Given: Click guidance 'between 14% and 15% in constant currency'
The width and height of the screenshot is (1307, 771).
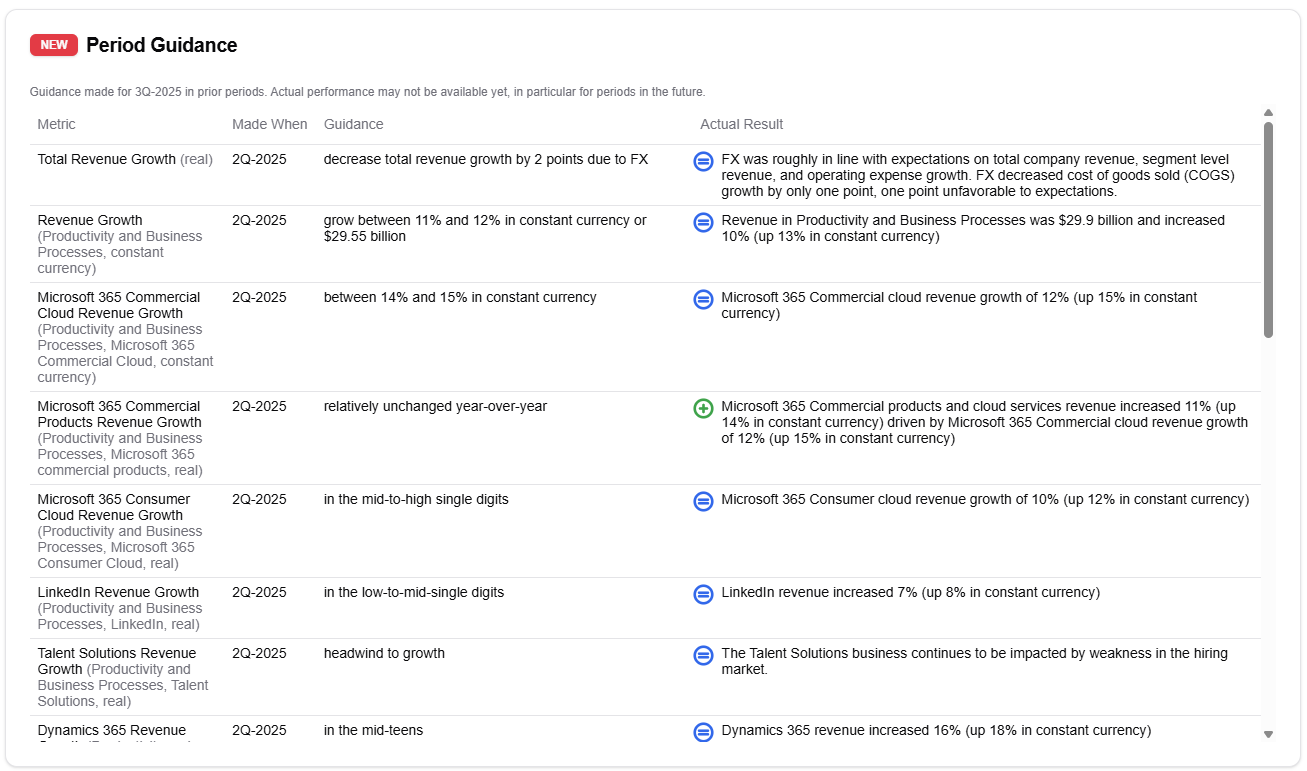Looking at the screenshot, I should coord(460,297).
